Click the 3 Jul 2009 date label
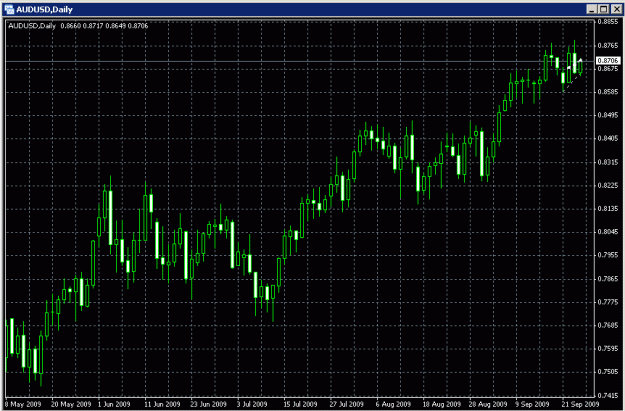This screenshot has width=625, height=411. coord(252,404)
